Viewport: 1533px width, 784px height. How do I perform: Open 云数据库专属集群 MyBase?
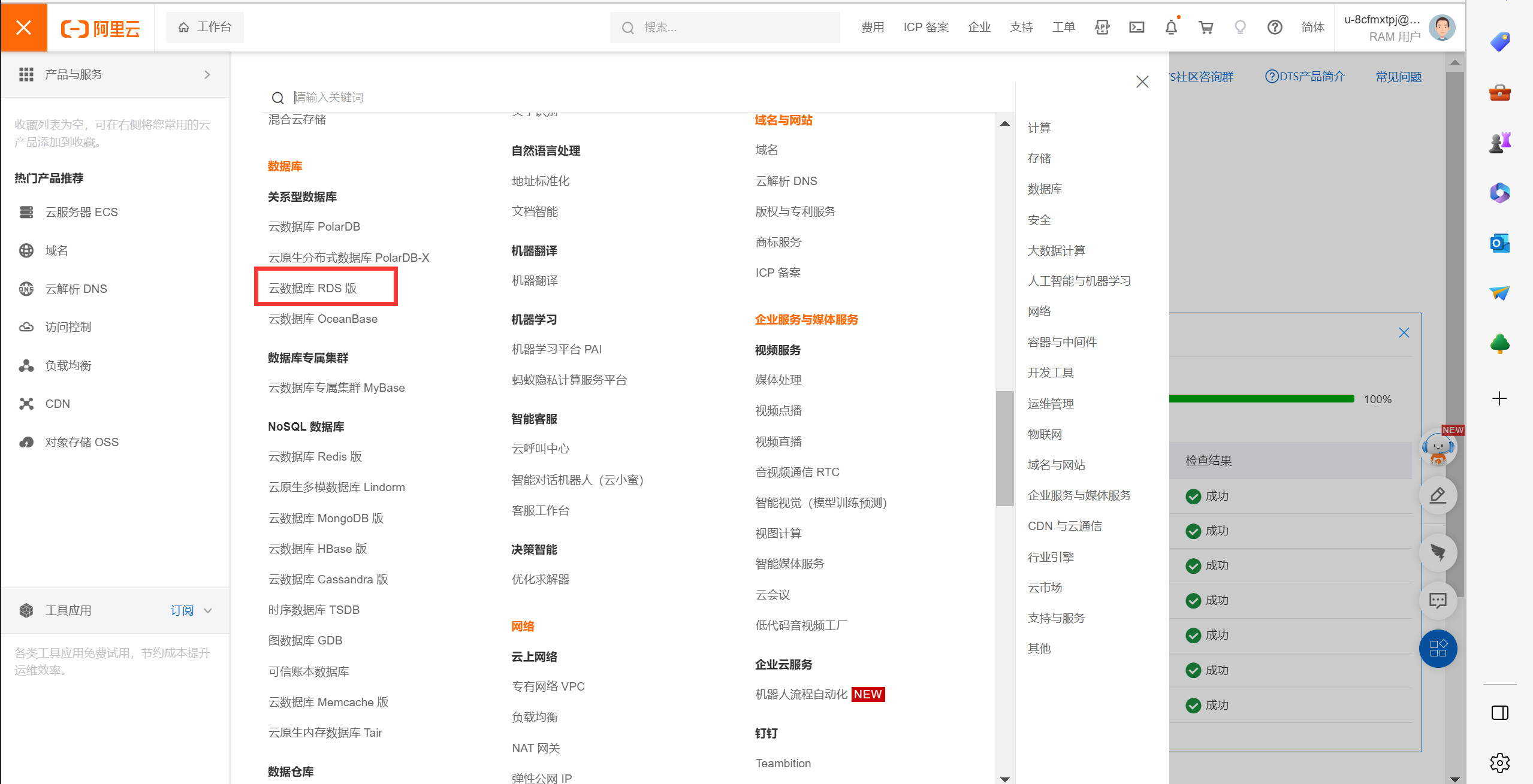[x=336, y=388]
